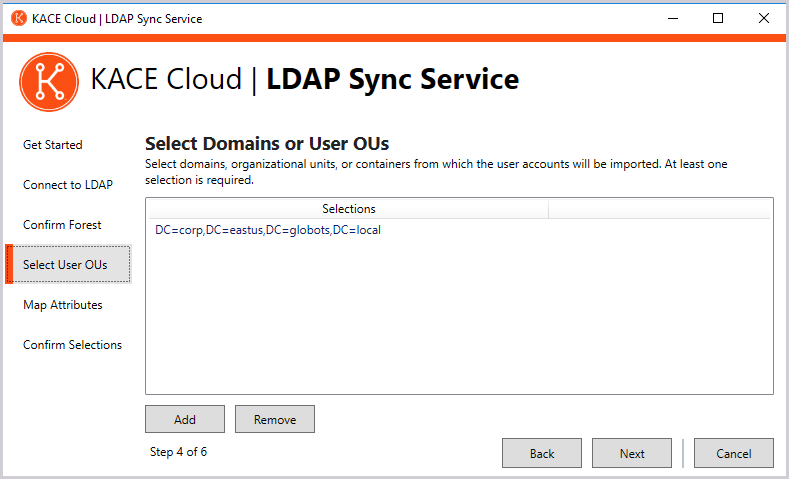
Task: Click the Remove button
Action: tap(275, 420)
